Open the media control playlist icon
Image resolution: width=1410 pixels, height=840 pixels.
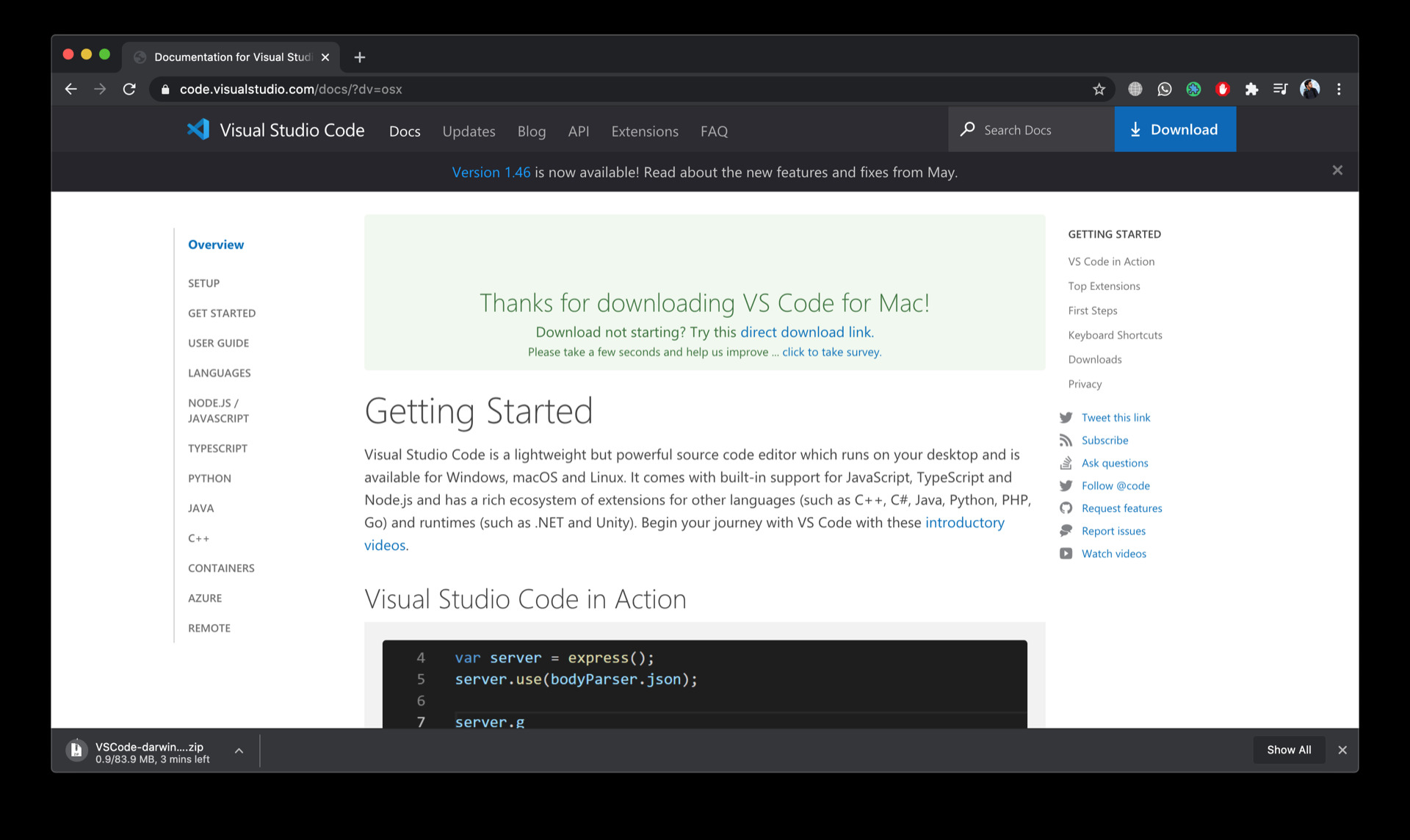point(1280,89)
